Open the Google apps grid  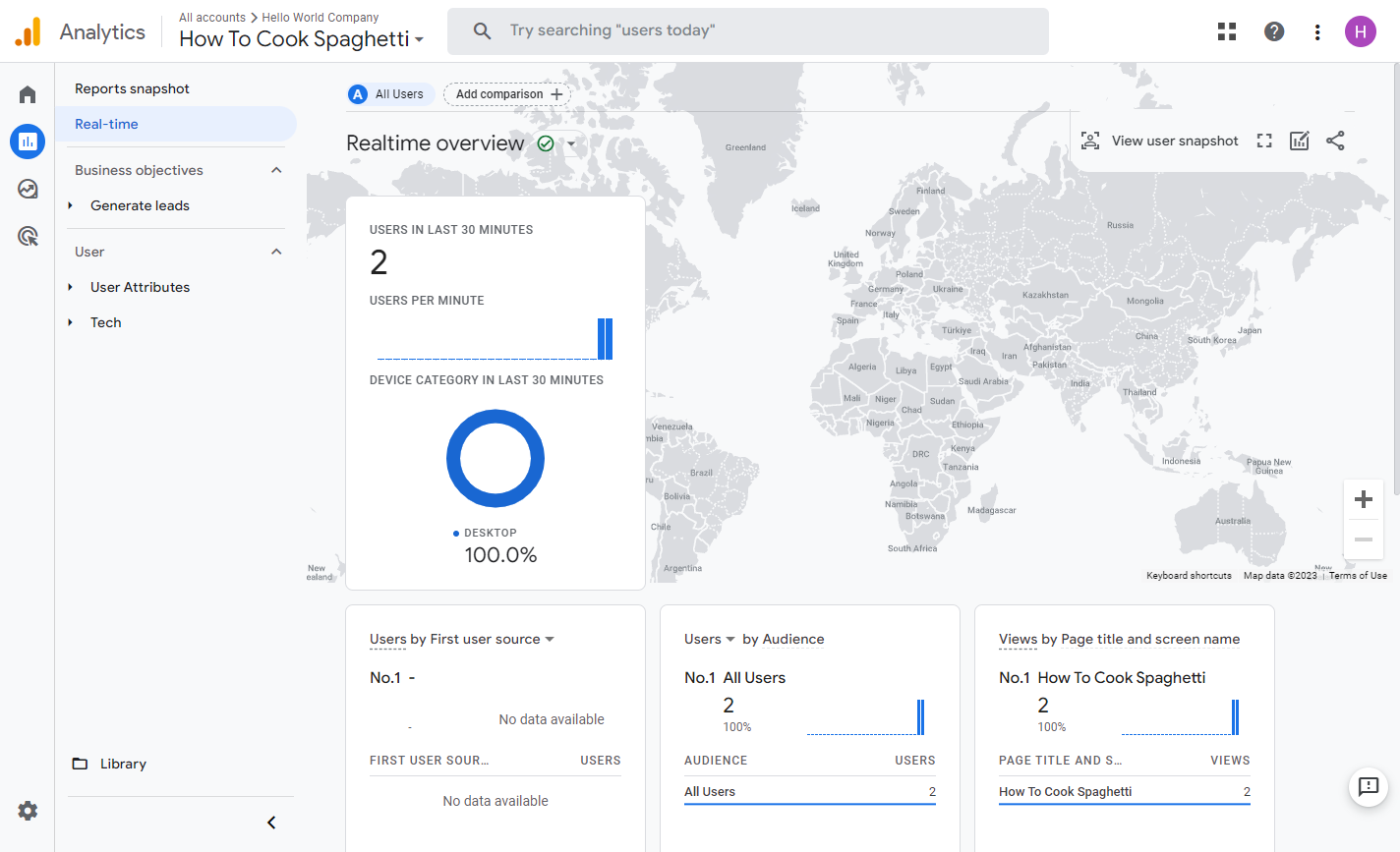click(x=1226, y=30)
